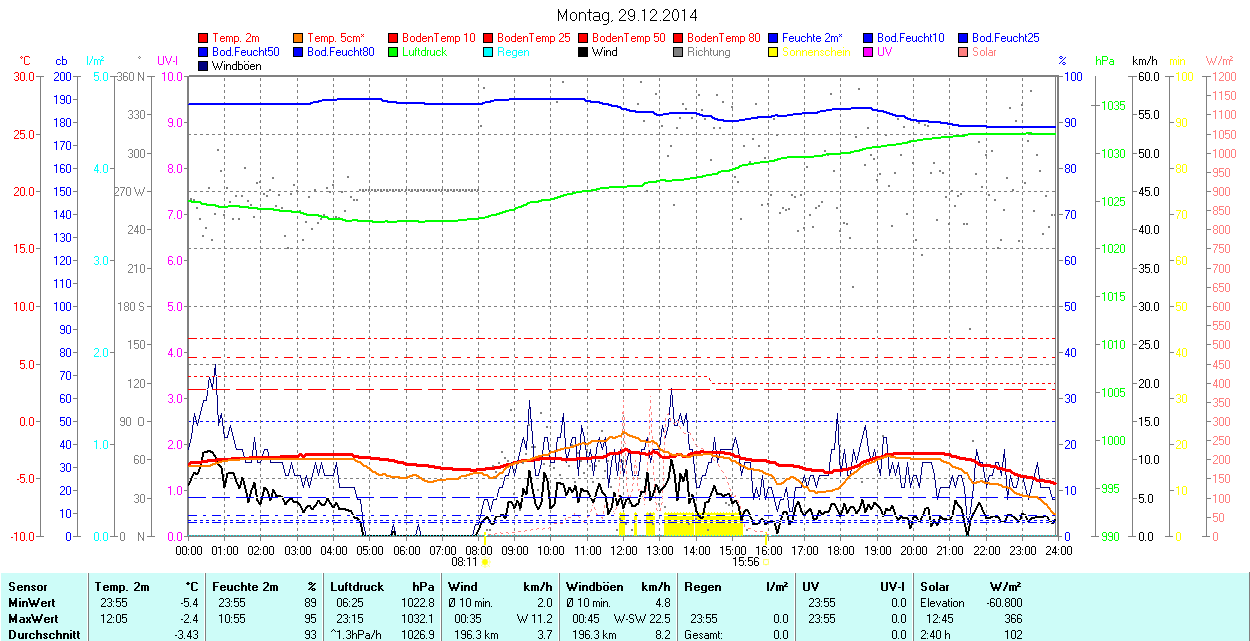Select the green Luftdruck legend entry
This screenshot has width=1250, height=641.
(x=418, y=52)
